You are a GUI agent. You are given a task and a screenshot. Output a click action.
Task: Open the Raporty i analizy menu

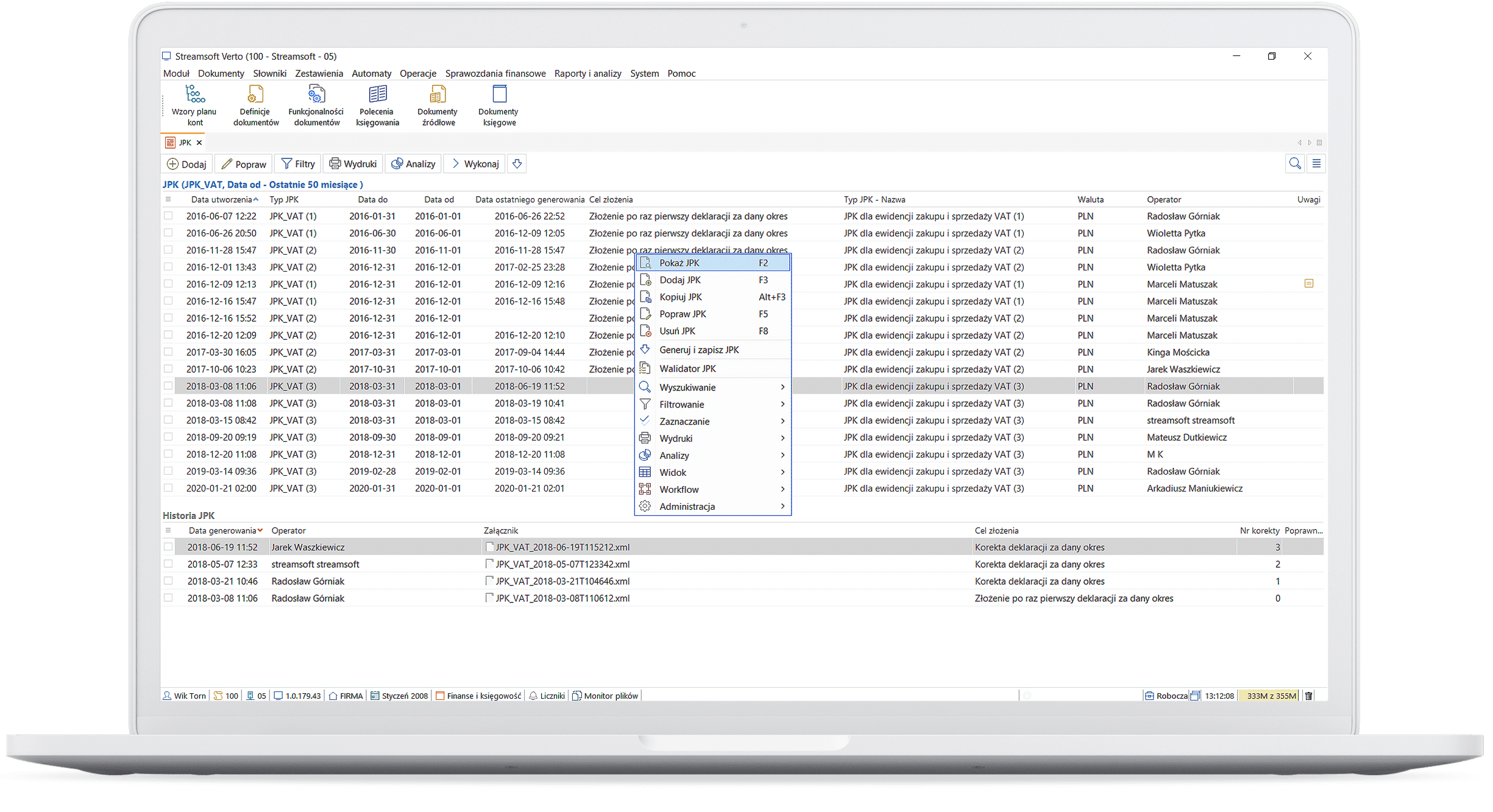tap(587, 73)
